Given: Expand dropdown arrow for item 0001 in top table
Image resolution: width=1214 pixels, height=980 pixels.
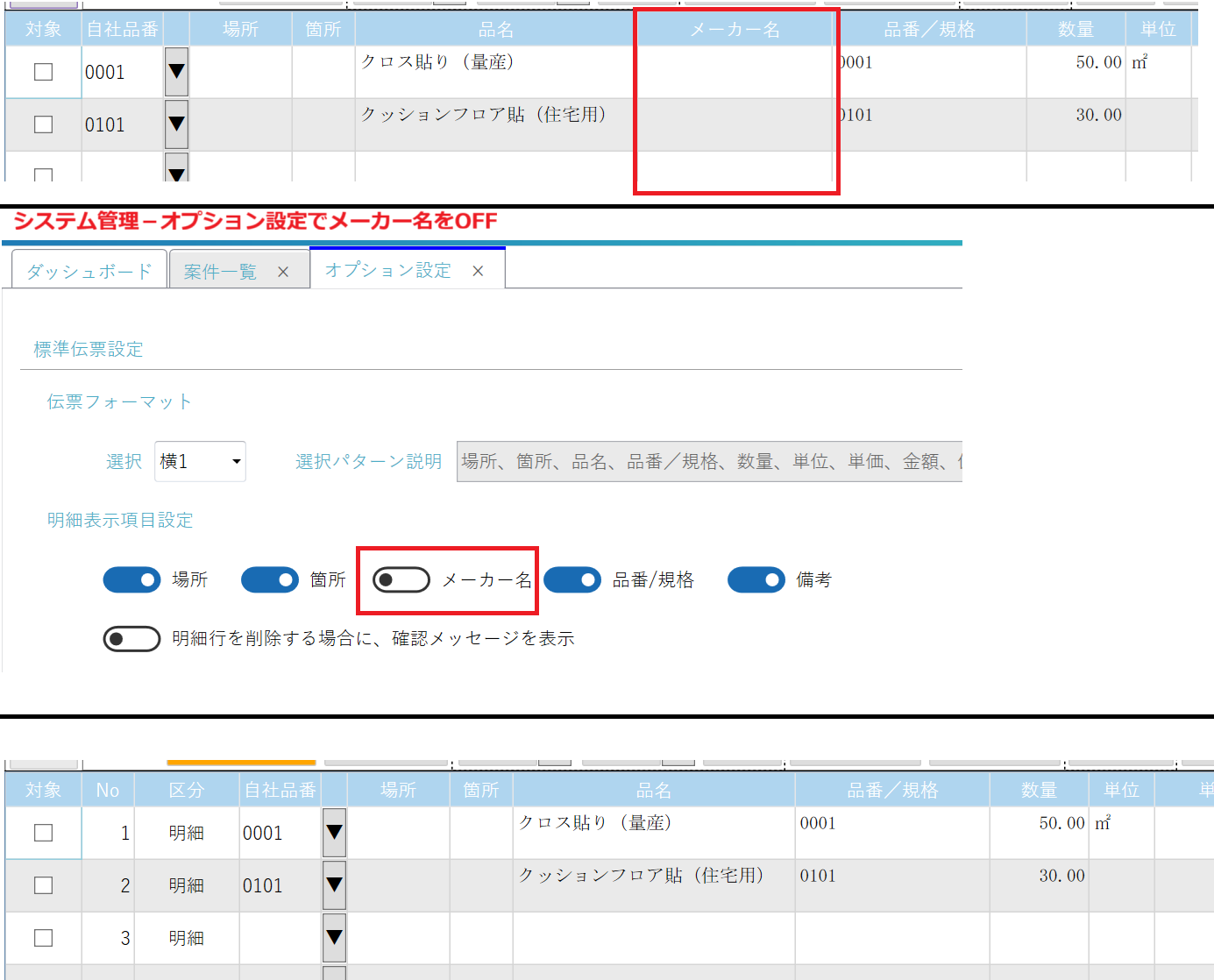Looking at the screenshot, I should point(176,72).
